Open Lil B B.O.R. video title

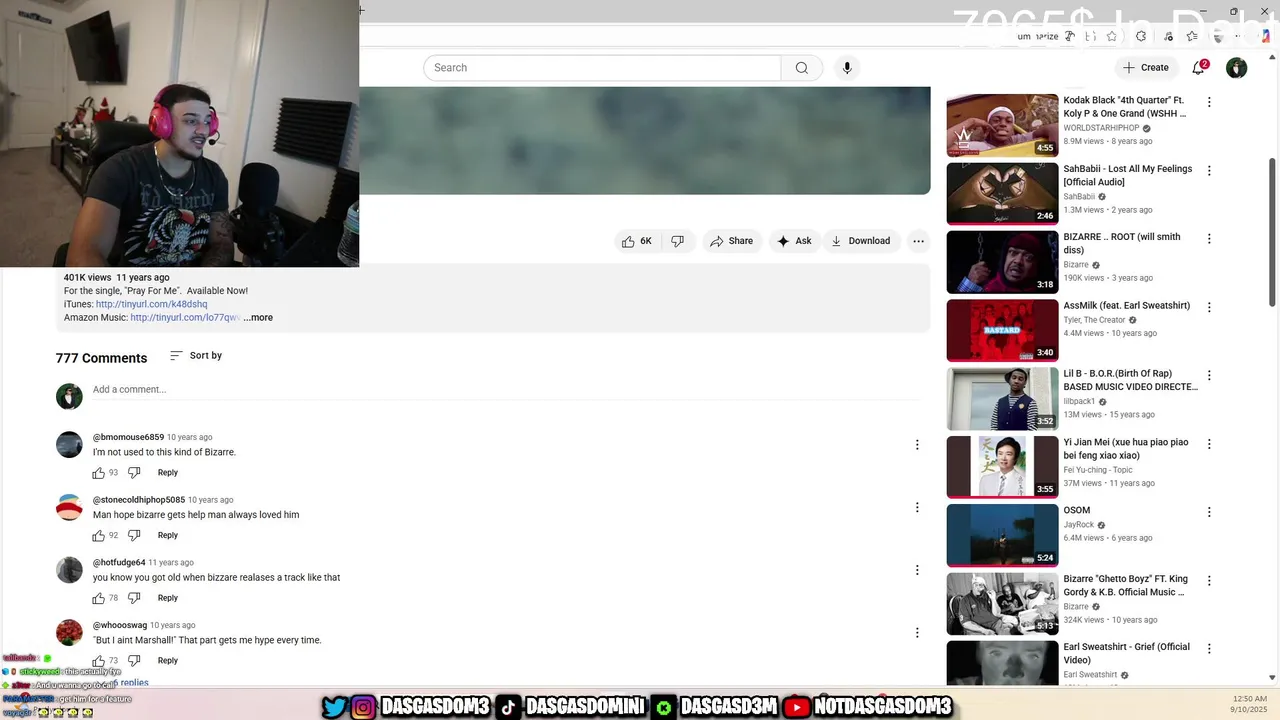tap(1130, 381)
